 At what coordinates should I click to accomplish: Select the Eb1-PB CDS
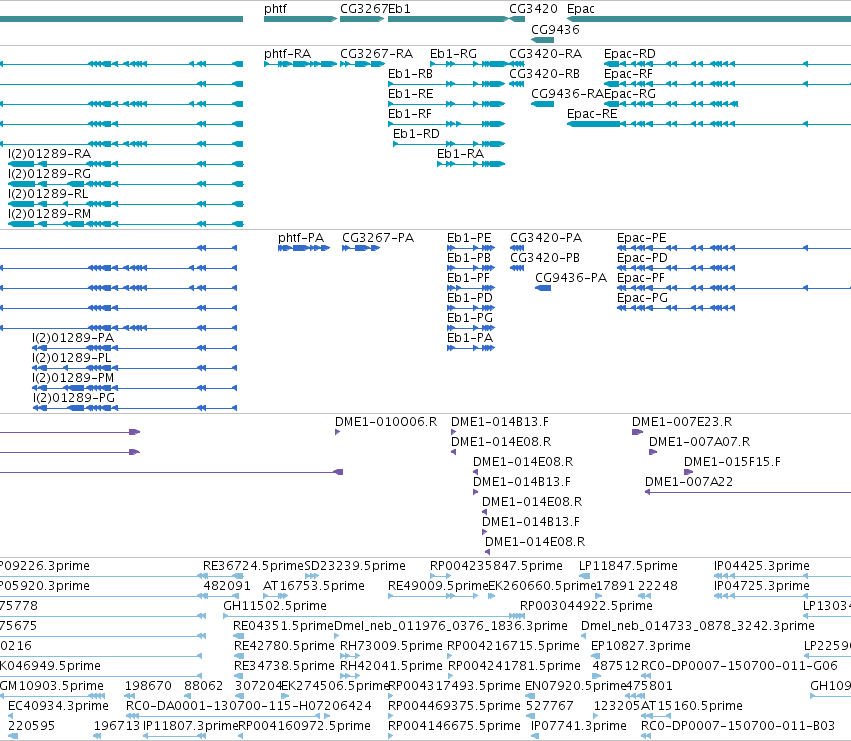pos(471,268)
